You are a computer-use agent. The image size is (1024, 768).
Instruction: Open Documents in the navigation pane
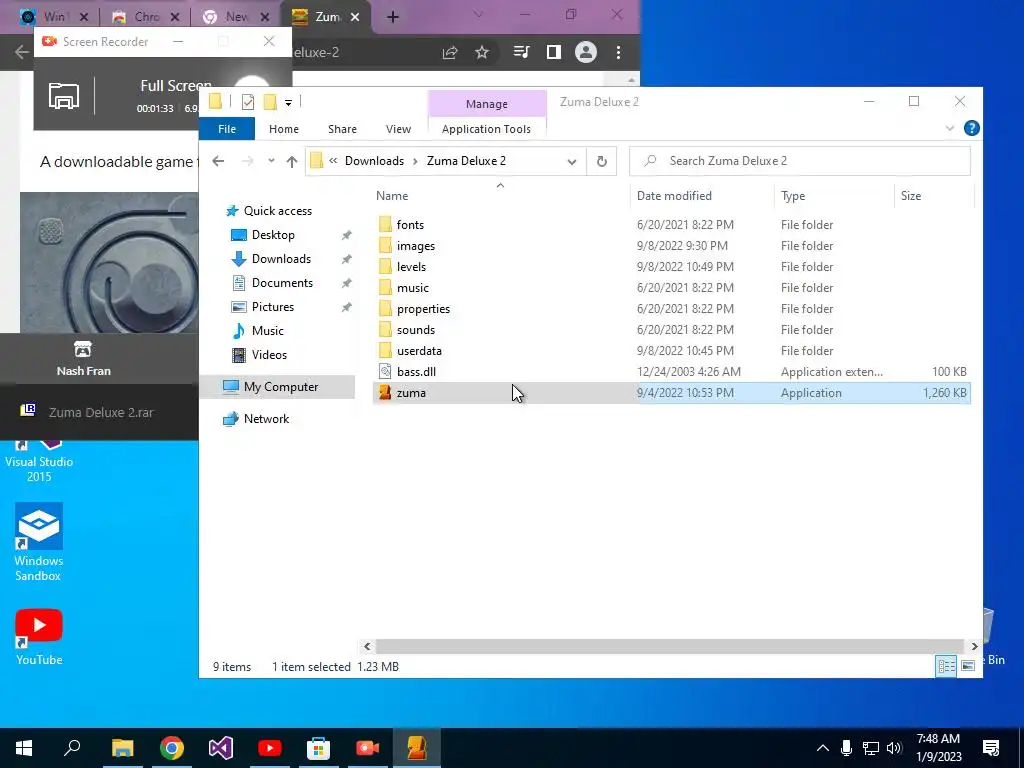[282, 283]
